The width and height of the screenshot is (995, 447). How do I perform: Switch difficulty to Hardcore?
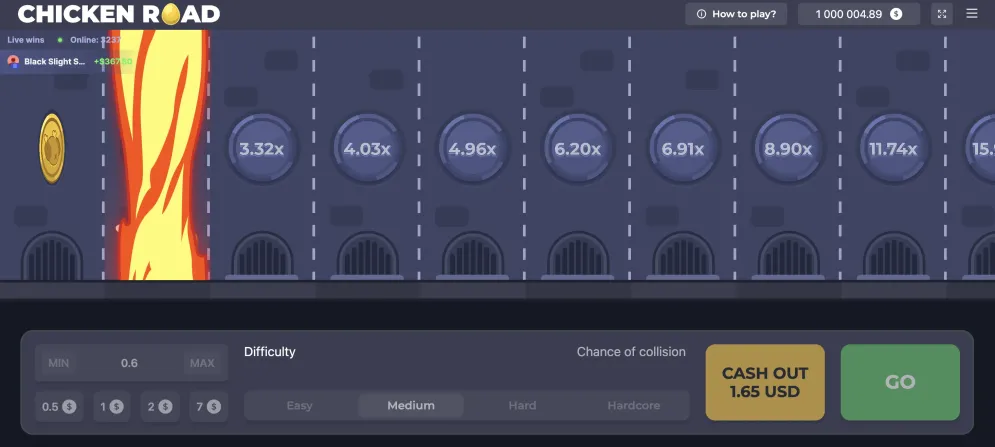point(634,405)
